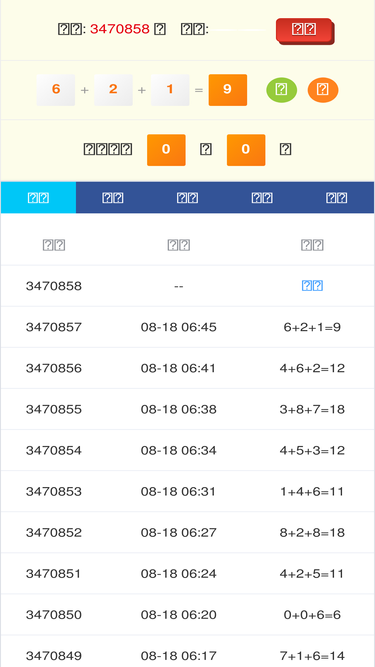Select the highlighted cyan tab
Viewport: 375px width, 667px height.
click(38, 197)
